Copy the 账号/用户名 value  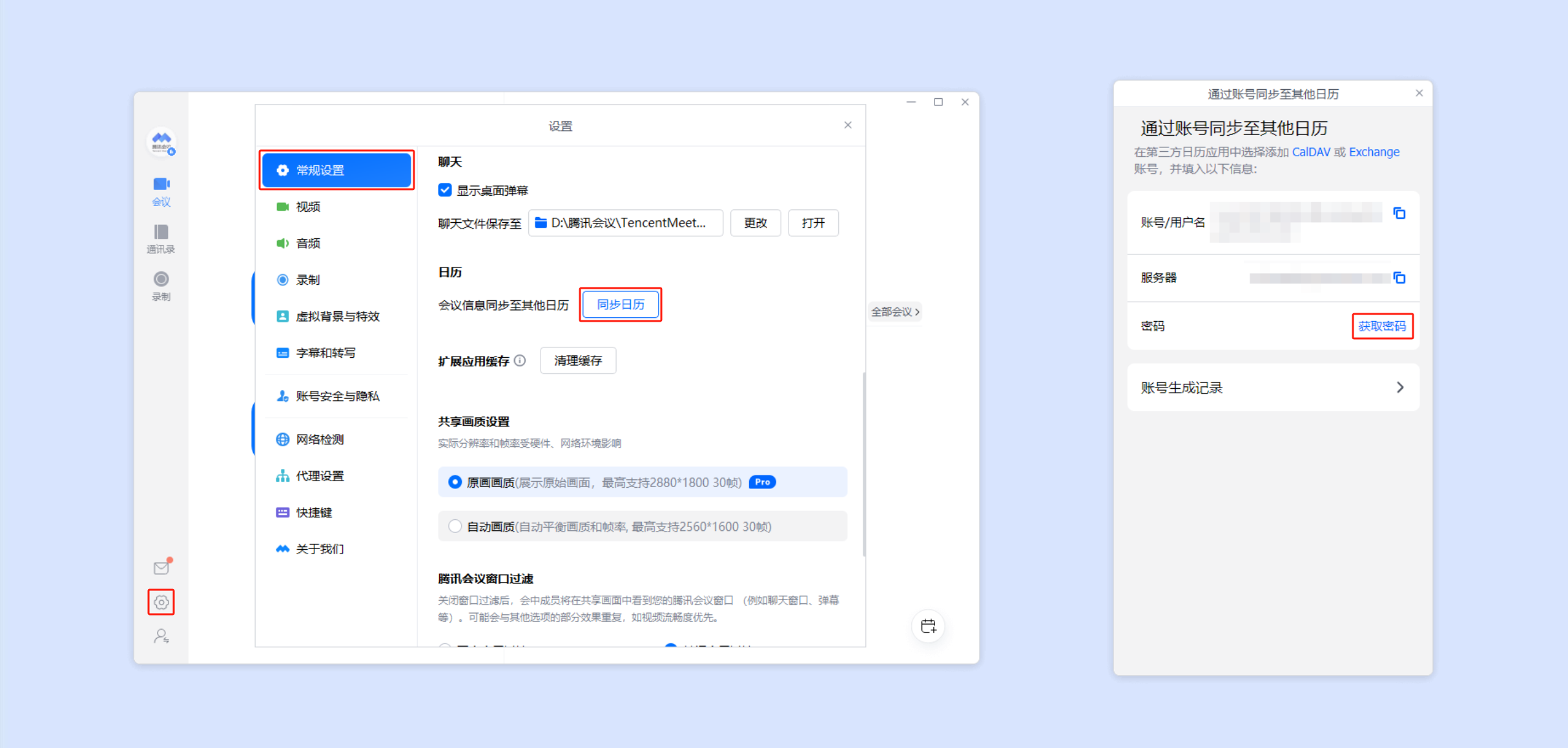click(1399, 213)
